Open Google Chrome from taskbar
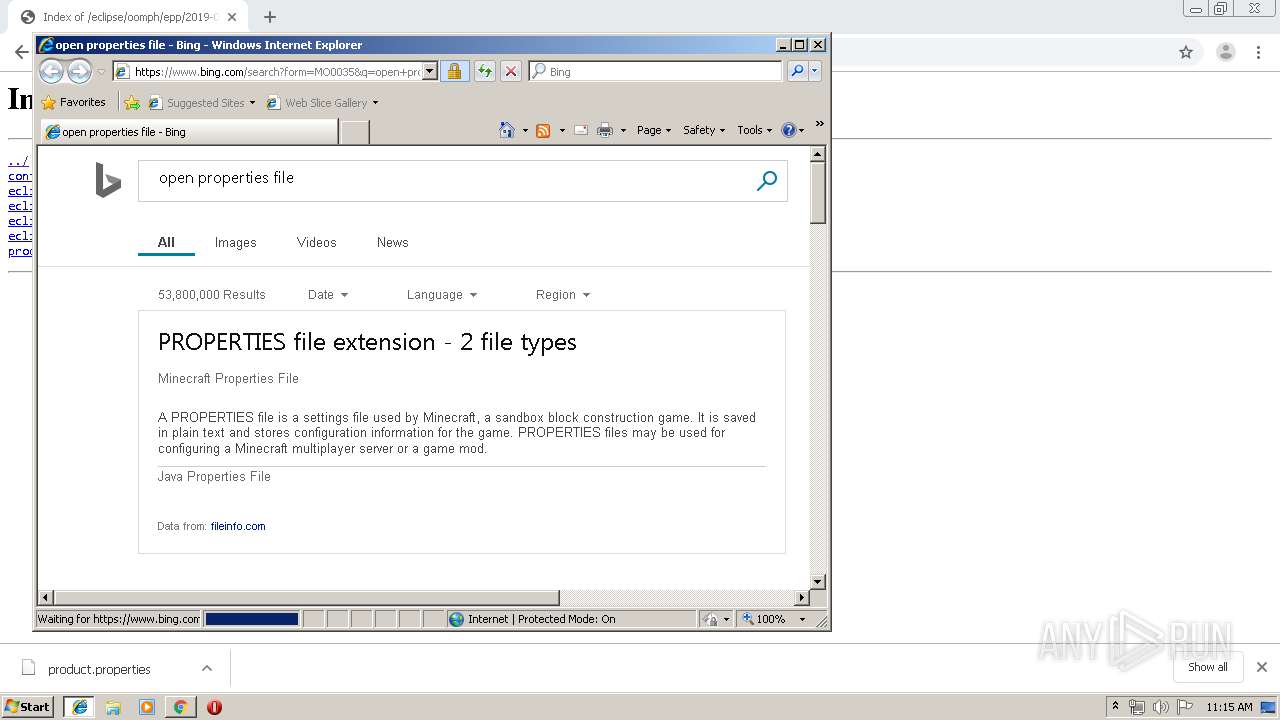 (180, 707)
